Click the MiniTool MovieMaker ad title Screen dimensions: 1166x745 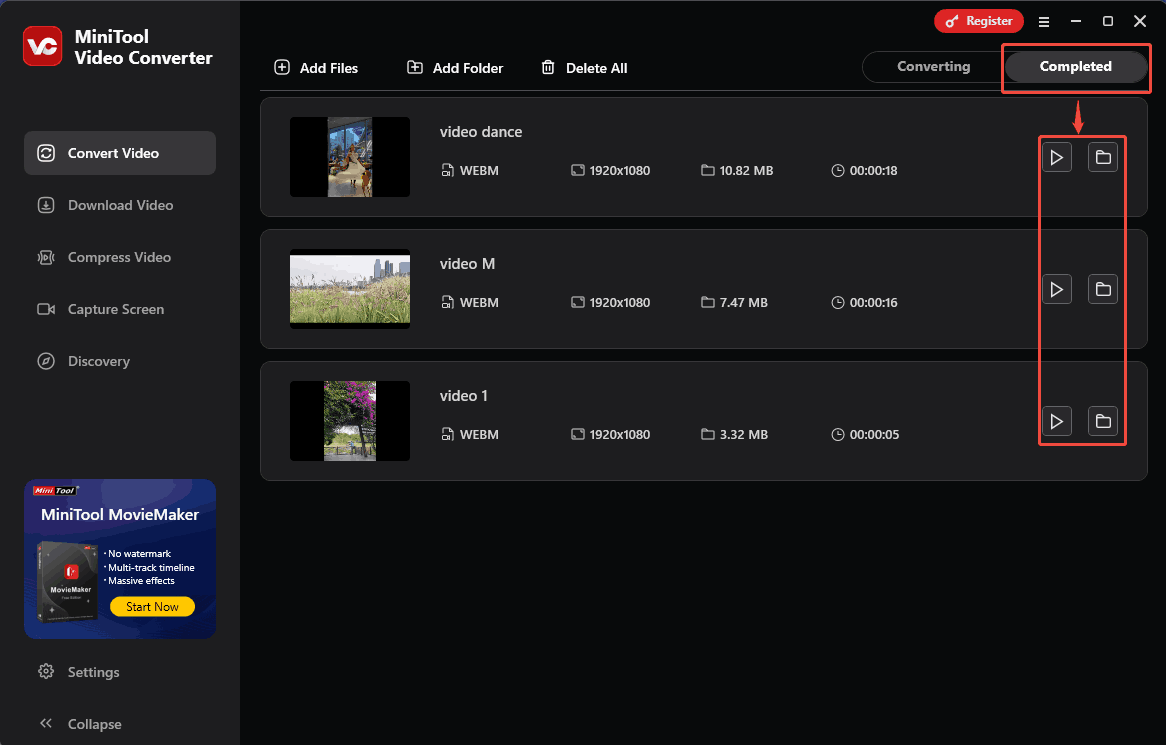click(x=120, y=515)
